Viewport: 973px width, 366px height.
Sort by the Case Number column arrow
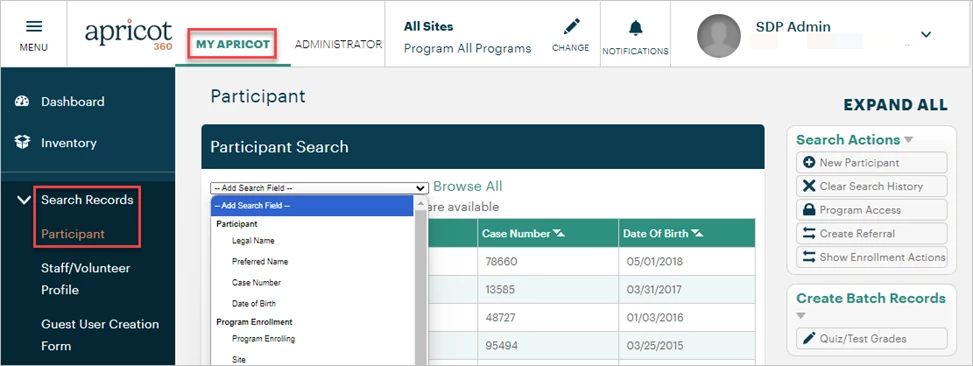tap(559, 234)
